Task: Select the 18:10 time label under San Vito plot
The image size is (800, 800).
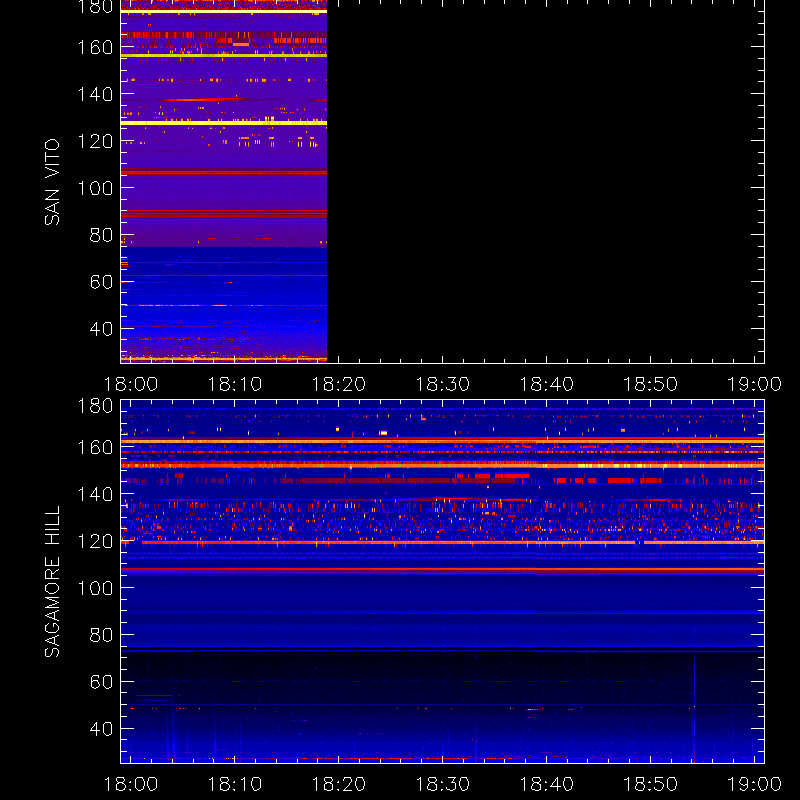Action: pos(235,384)
